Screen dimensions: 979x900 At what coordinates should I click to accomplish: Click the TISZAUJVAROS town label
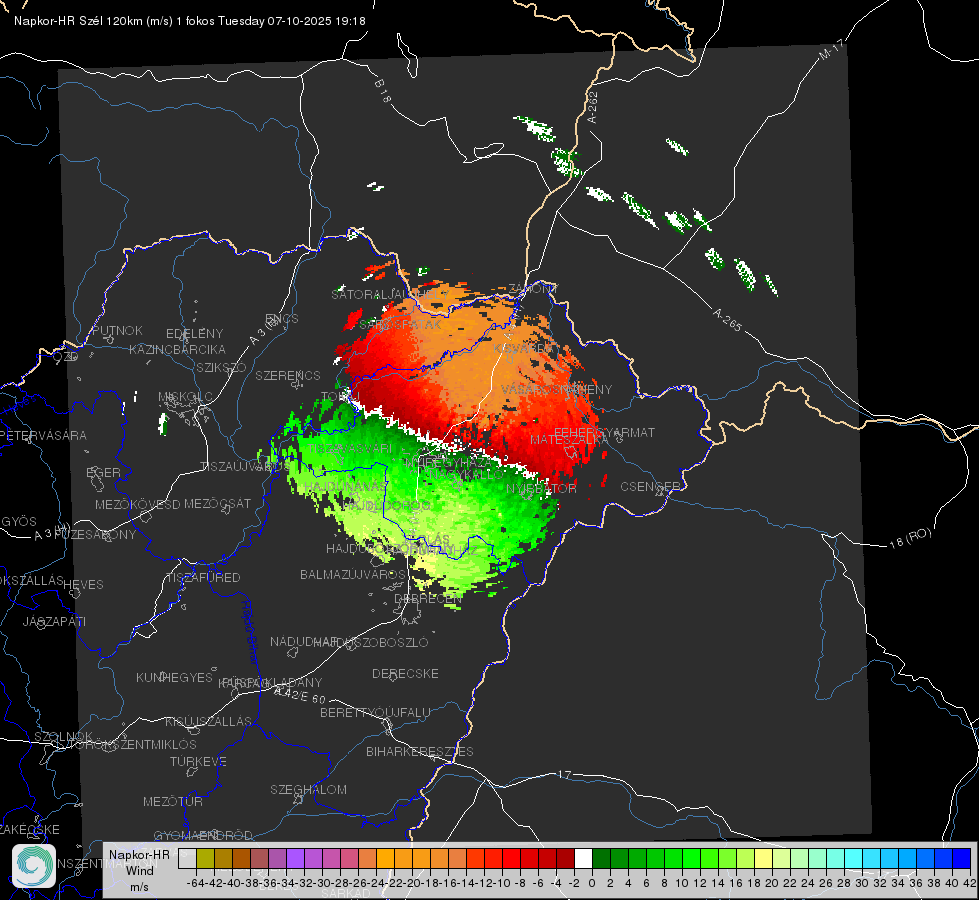coord(245,467)
